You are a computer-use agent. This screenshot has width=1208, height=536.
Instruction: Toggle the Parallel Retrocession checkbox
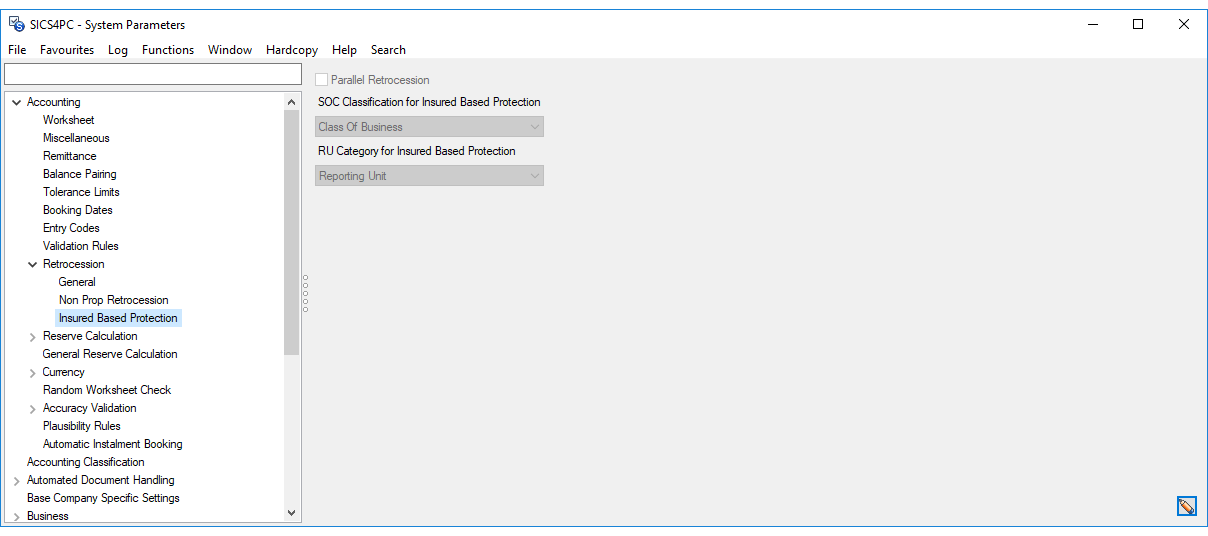[x=322, y=80]
